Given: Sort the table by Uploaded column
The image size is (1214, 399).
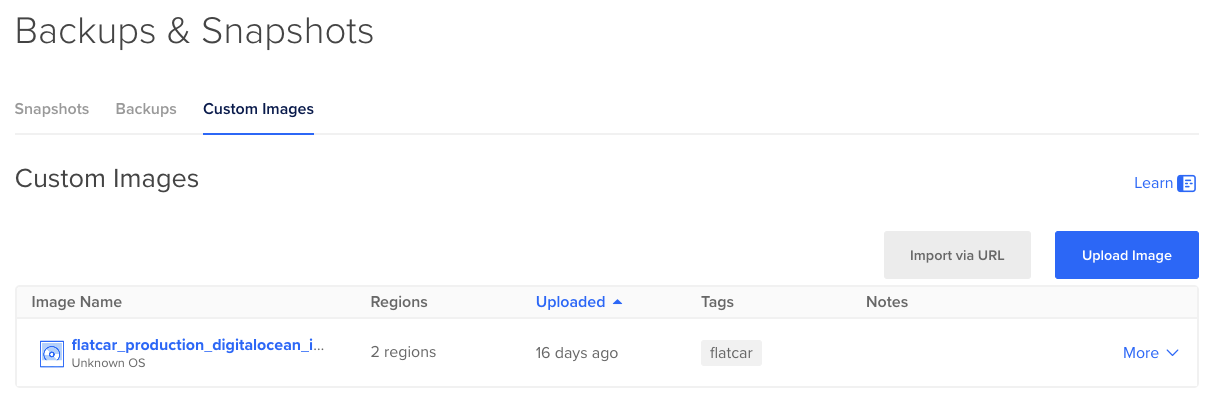Looking at the screenshot, I should (570, 302).
